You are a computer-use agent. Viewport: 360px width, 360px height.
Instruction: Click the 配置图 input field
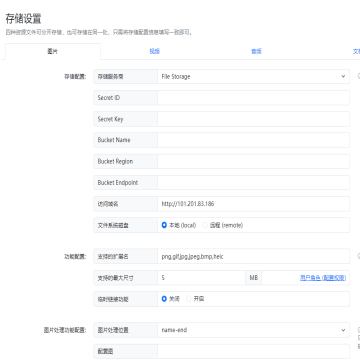[253, 351]
